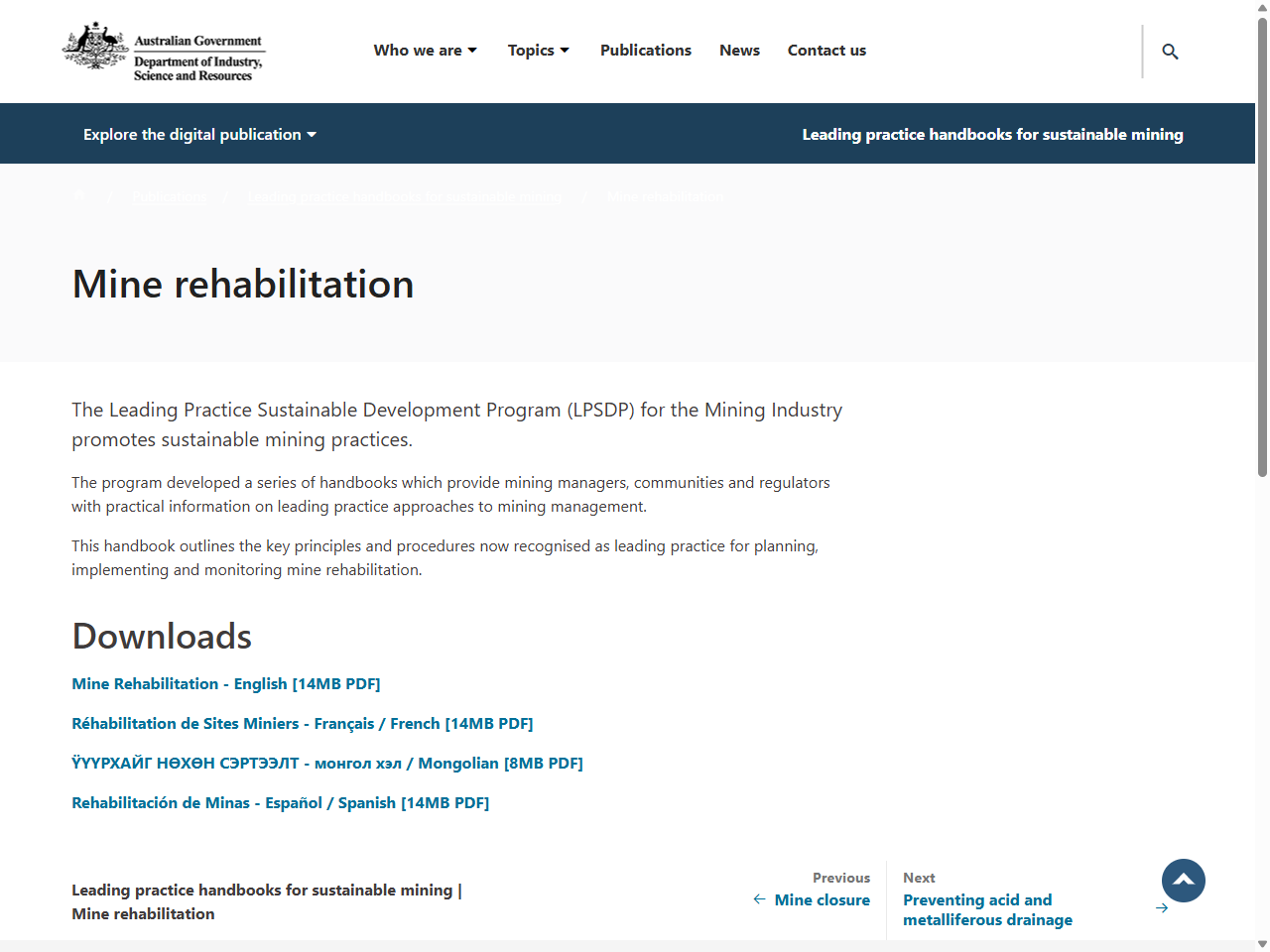1270x952 pixels.
Task: Click the Mine rehabilitation breadcrumb text
Action: click(665, 196)
